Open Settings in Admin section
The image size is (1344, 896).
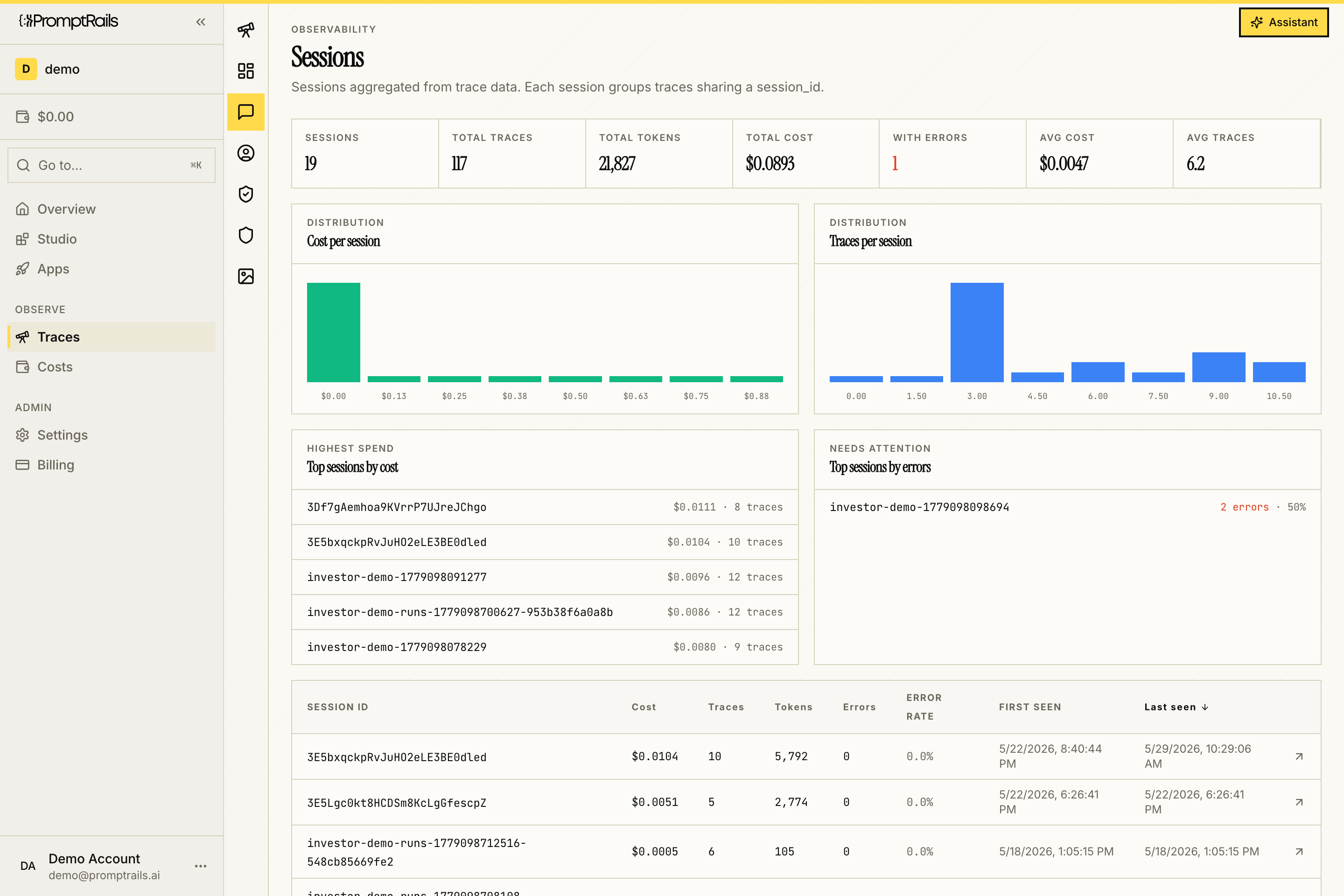[112, 435]
